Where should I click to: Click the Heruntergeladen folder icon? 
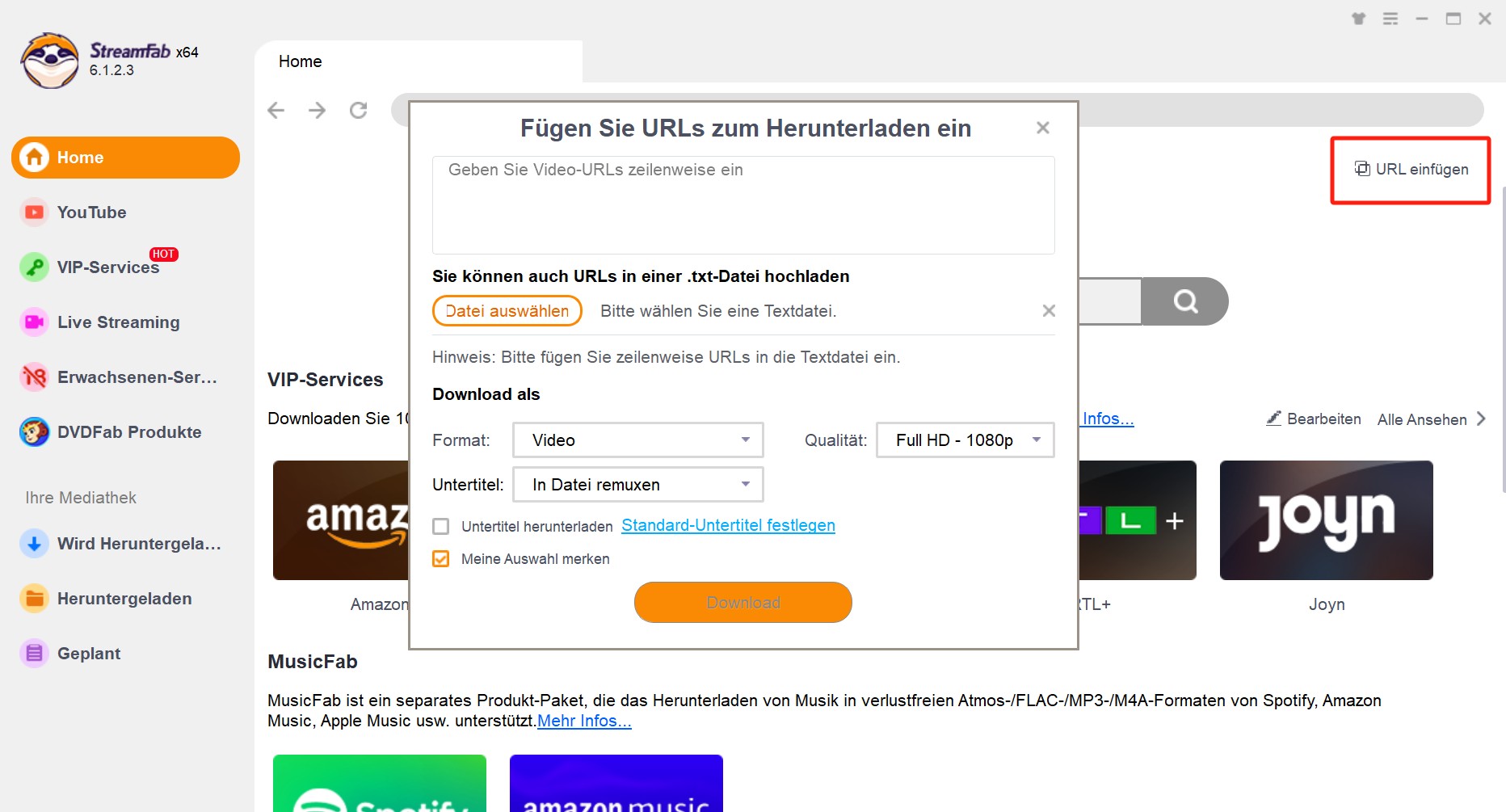[34, 599]
